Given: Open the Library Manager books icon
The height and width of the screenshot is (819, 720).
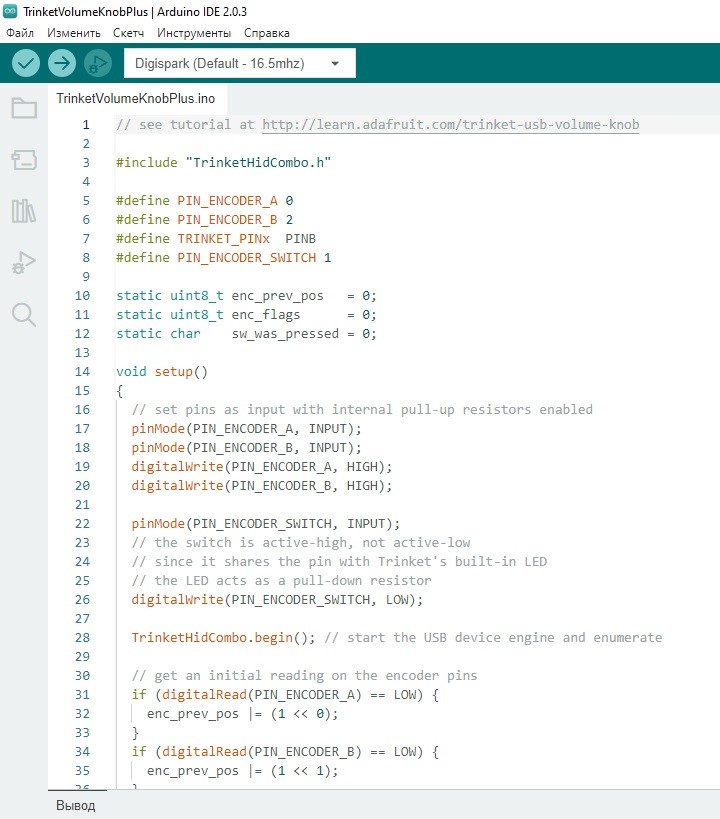Looking at the screenshot, I should click(24, 211).
